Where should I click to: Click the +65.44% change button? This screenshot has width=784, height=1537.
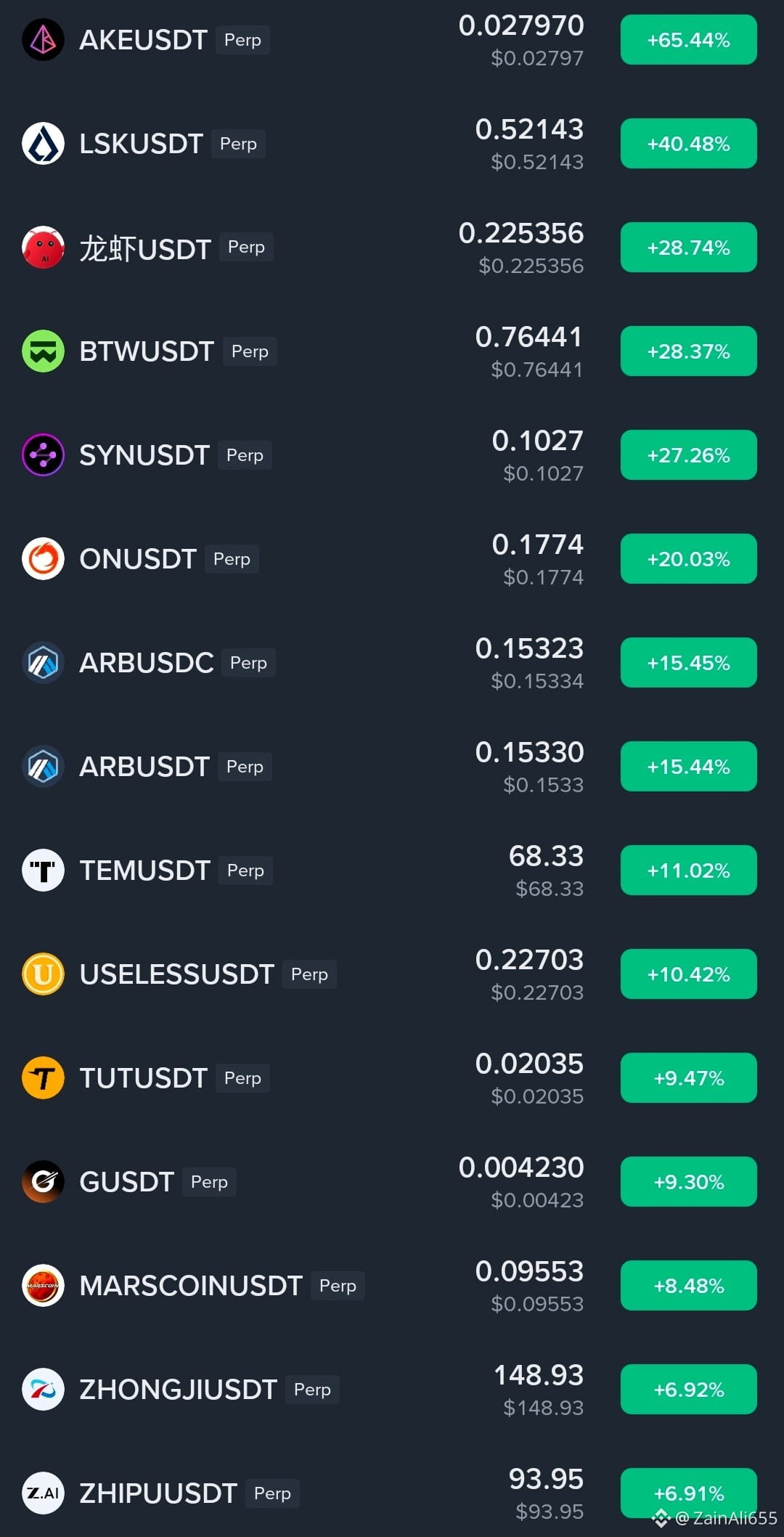pyautogui.click(x=688, y=40)
